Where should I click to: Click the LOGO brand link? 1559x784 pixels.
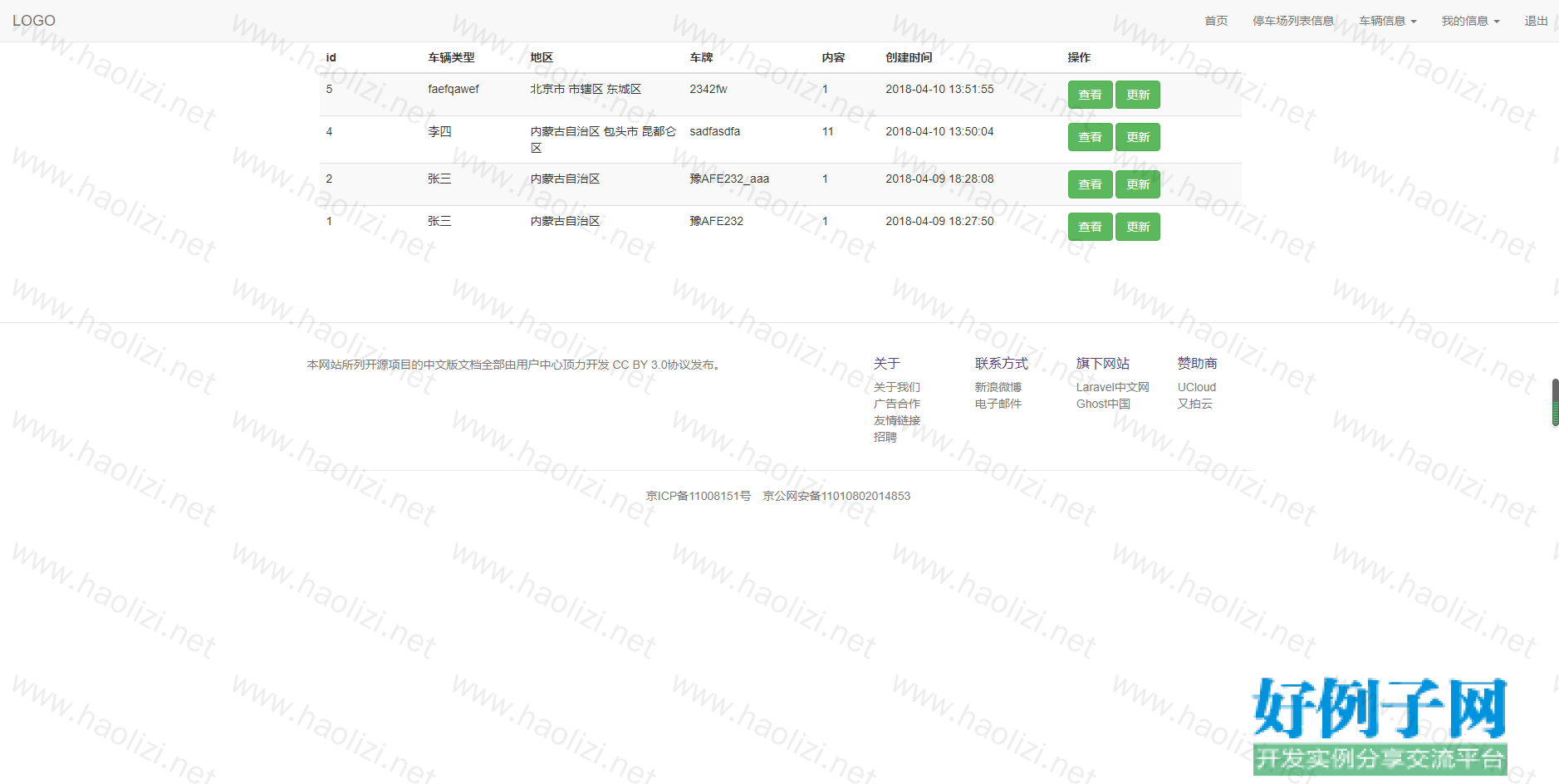click(x=34, y=21)
